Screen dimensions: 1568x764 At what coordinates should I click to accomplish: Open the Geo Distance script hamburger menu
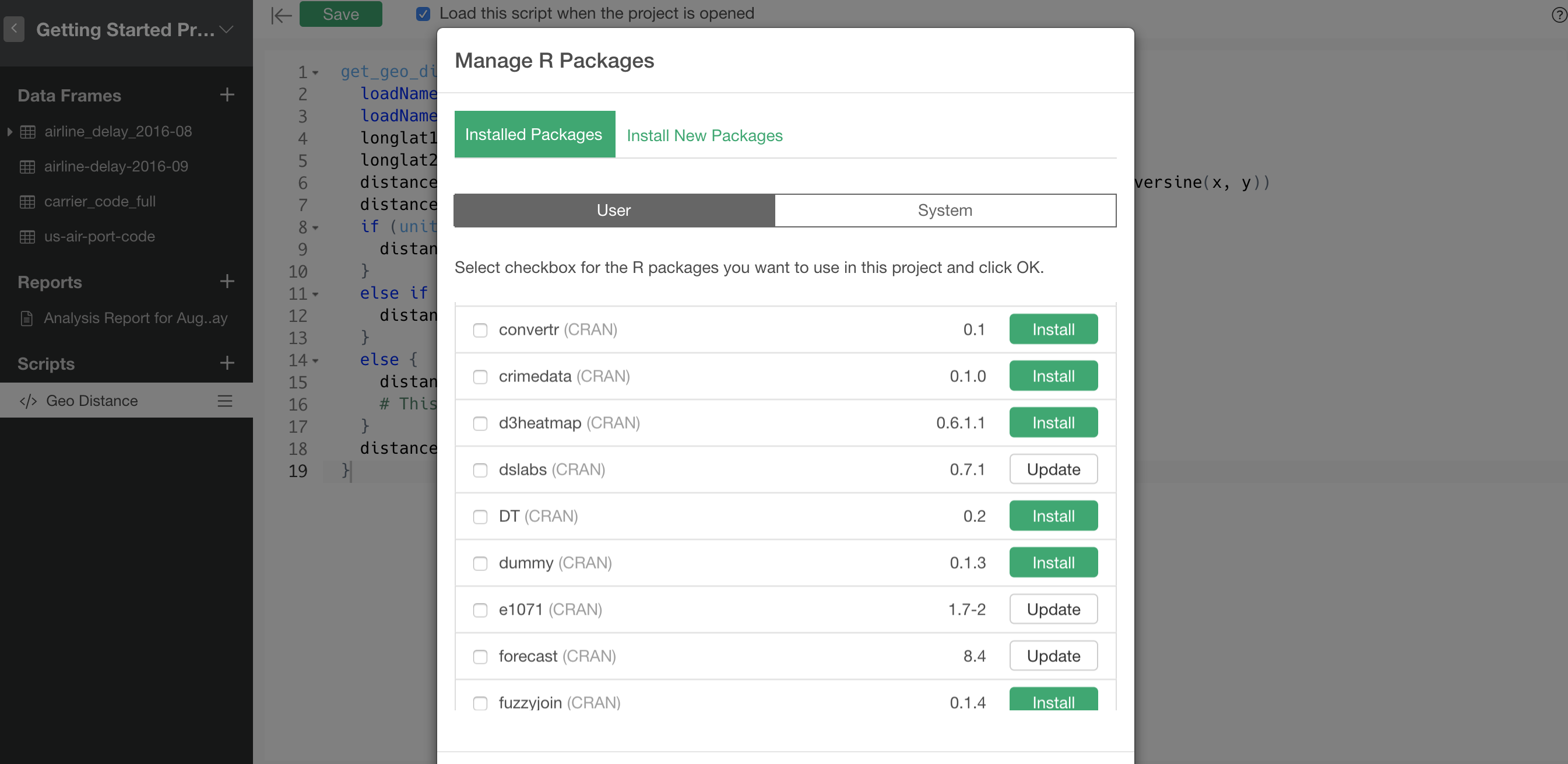pos(224,401)
